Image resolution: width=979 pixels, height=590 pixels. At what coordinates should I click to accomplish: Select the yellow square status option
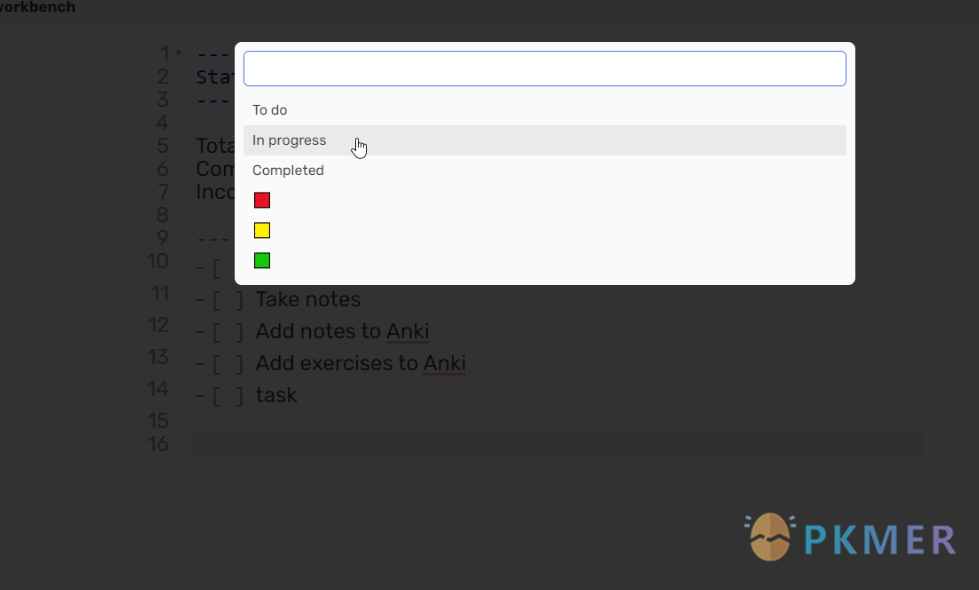pyautogui.click(x=262, y=230)
